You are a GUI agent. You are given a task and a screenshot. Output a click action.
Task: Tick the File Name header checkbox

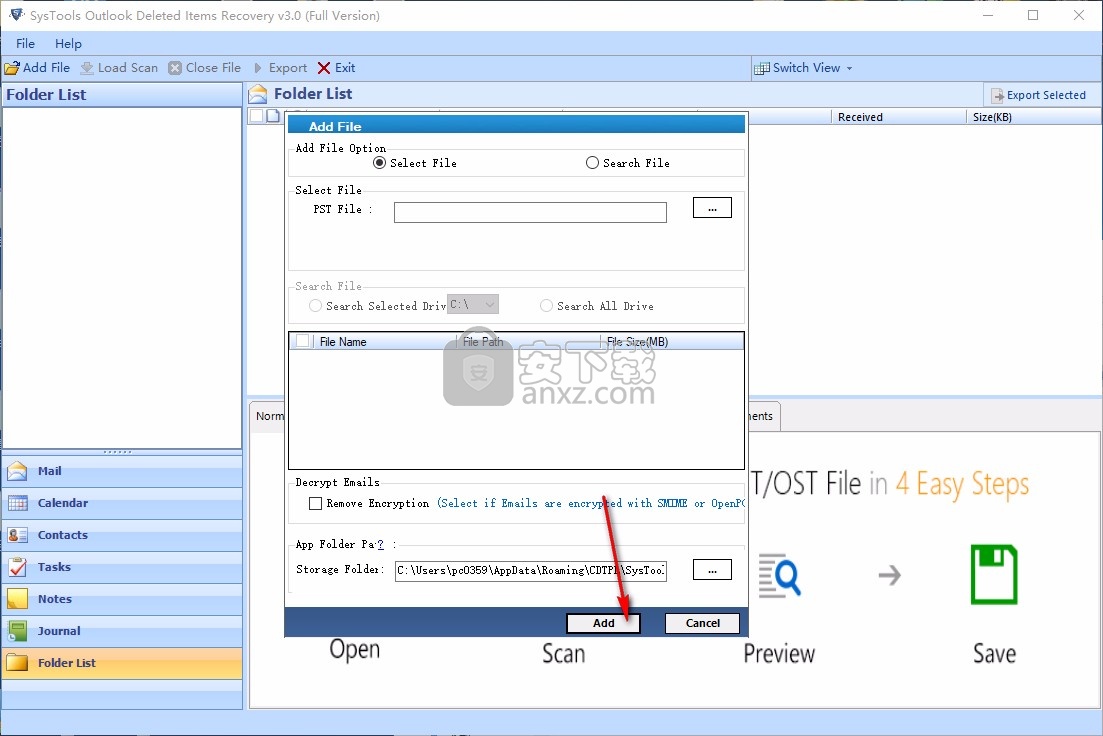click(302, 341)
